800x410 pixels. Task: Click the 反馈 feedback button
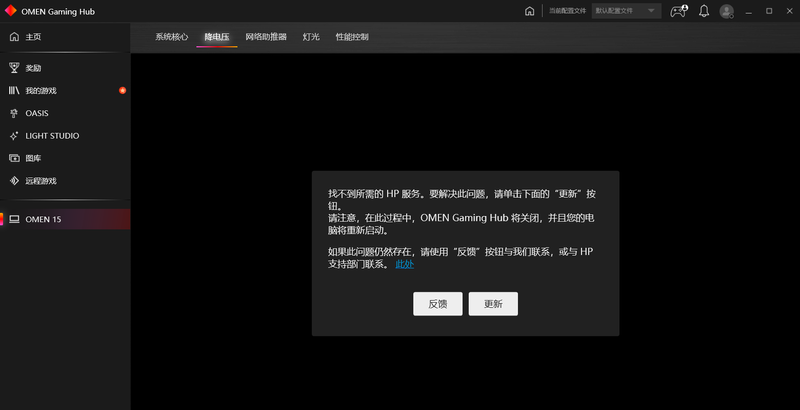pos(438,304)
